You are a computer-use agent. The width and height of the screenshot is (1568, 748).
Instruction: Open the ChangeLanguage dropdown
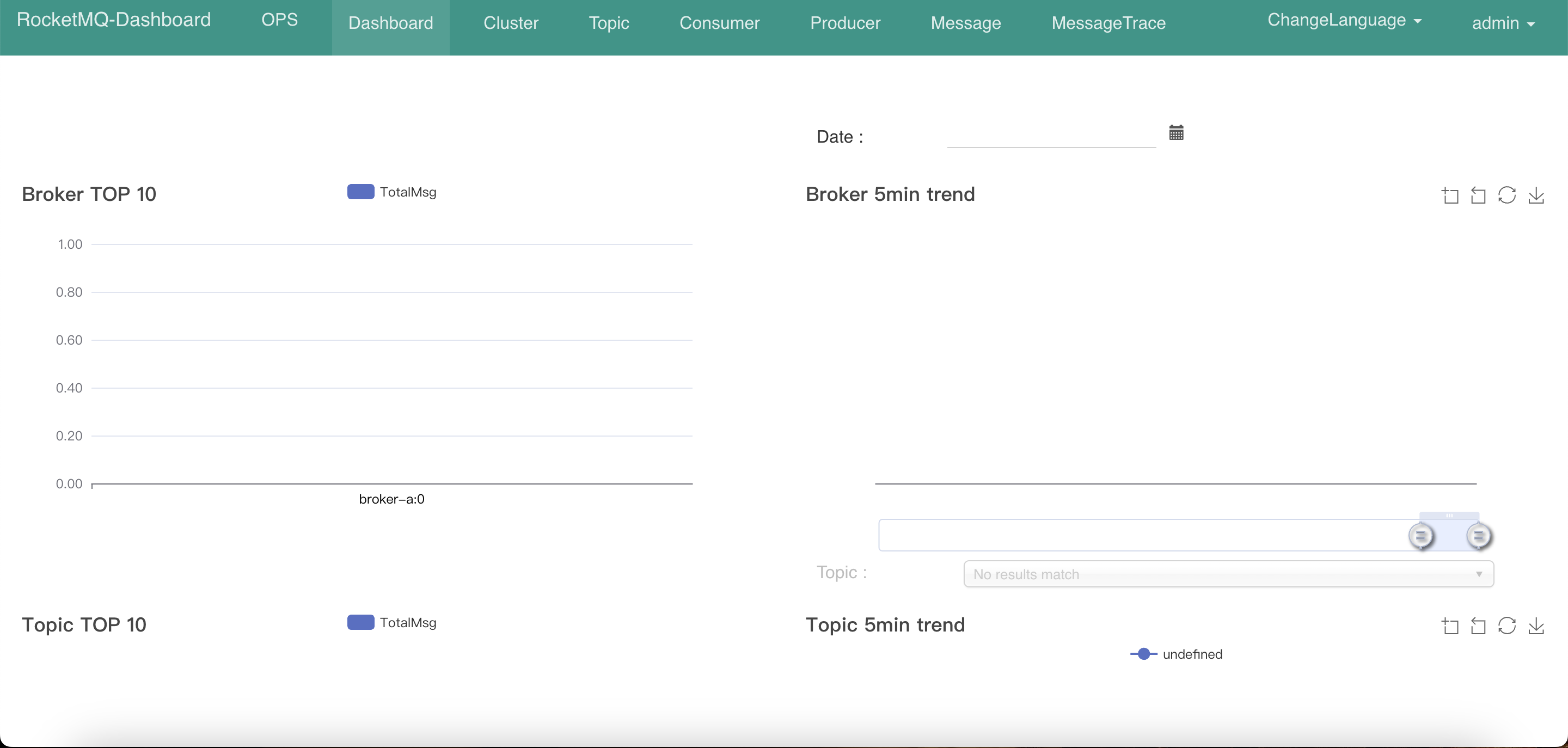point(1344,20)
